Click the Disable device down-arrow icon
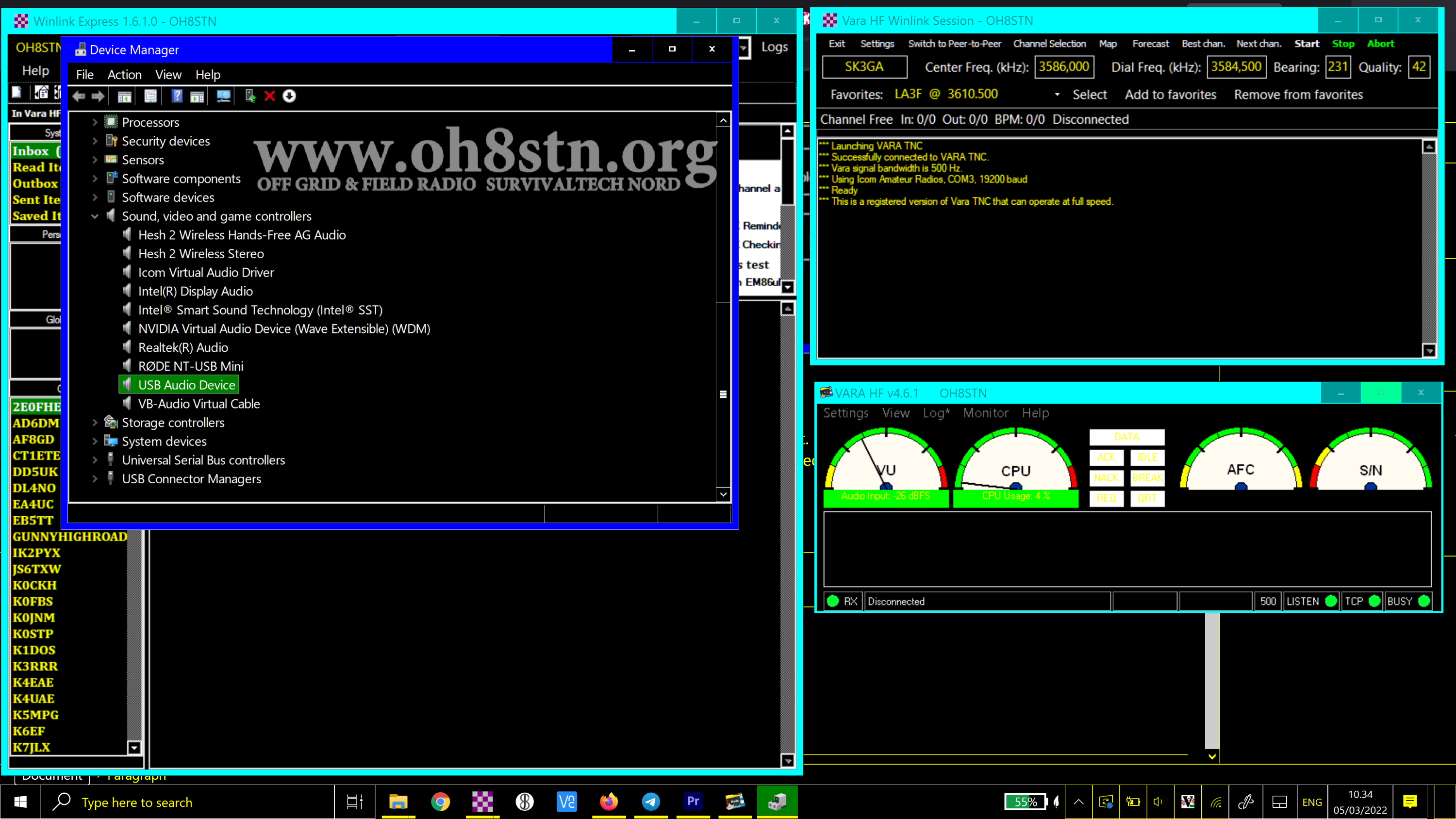Viewport: 1456px width, 819px height. pos(289,96)
